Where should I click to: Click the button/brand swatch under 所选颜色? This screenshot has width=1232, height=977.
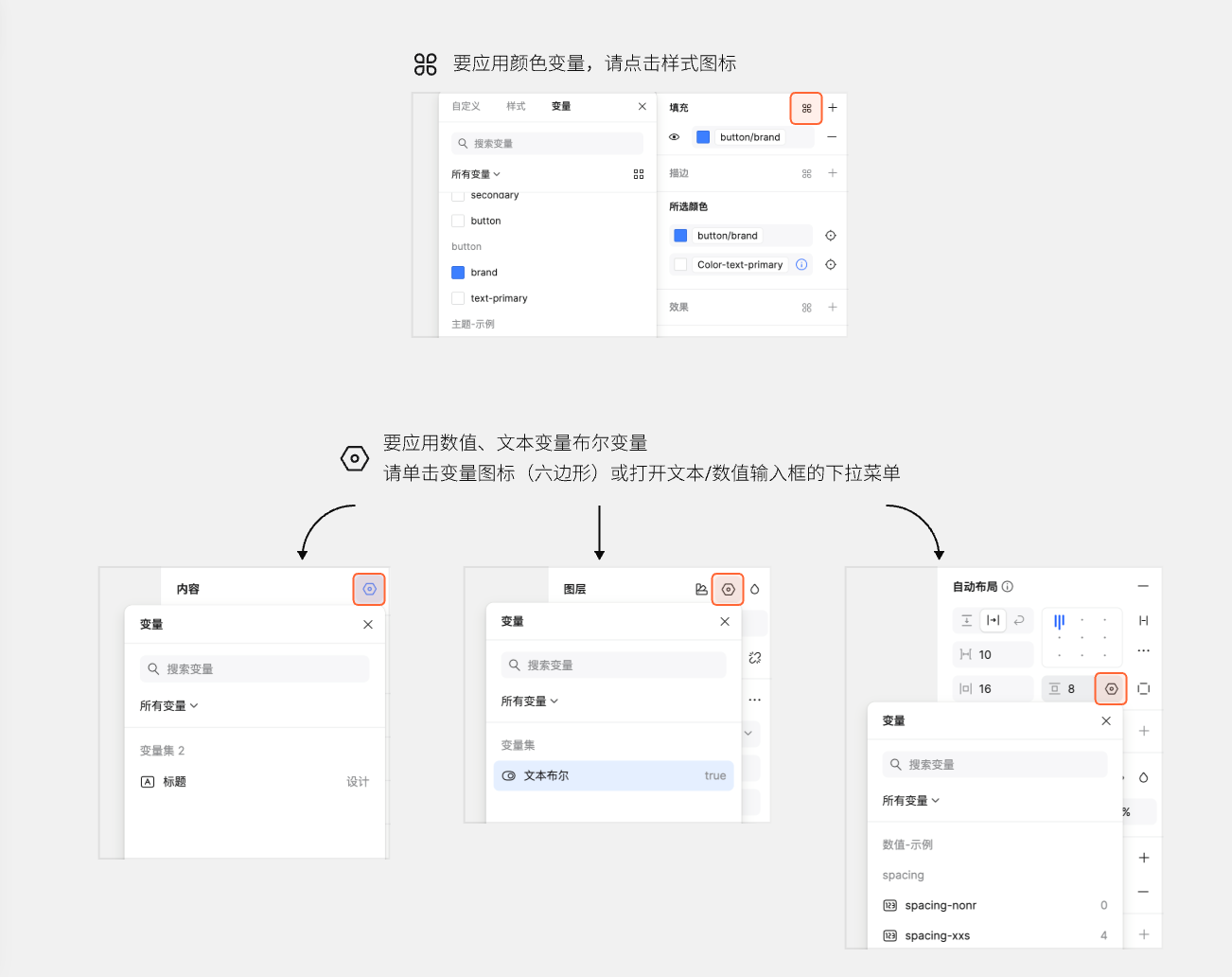pos(680,236)
